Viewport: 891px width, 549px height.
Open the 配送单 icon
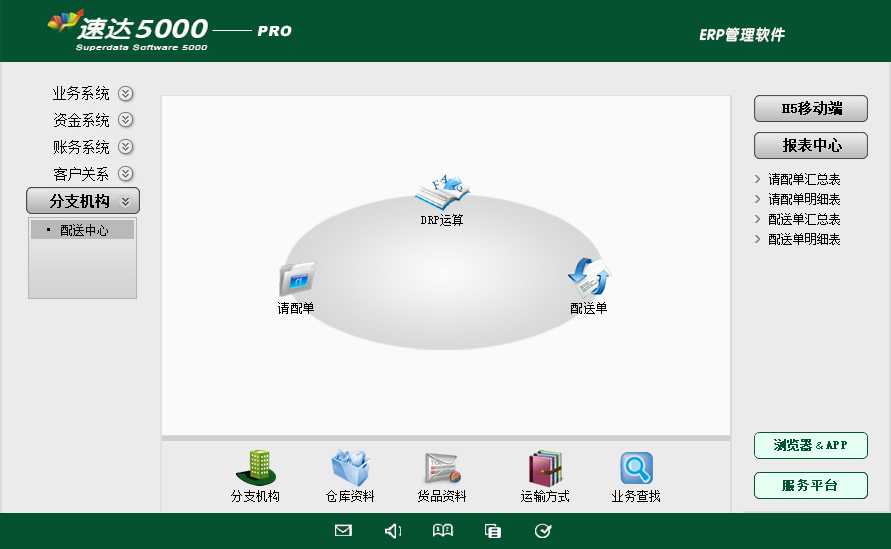589,277
